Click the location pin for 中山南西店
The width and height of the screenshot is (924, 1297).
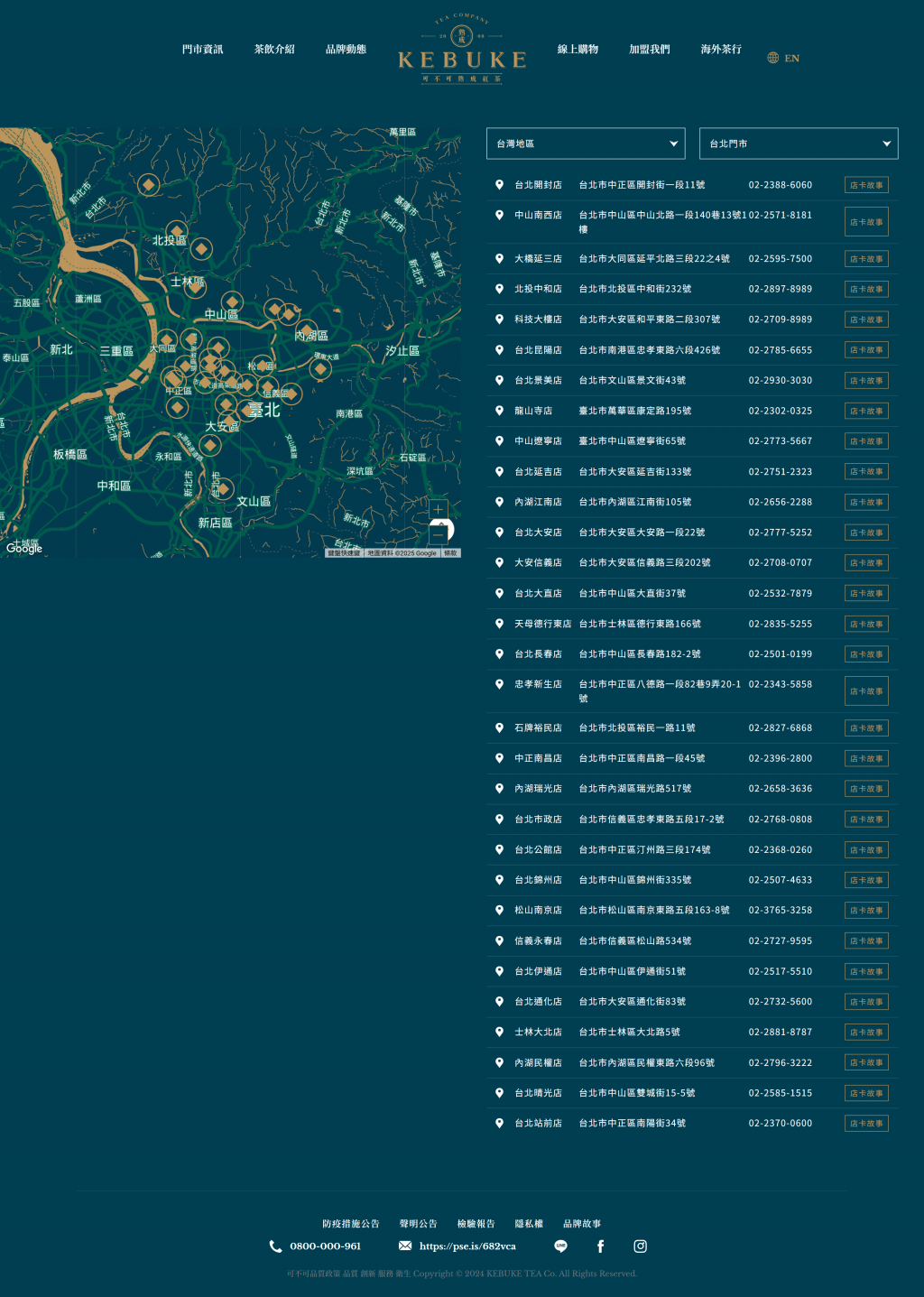[x=499, y=215]
